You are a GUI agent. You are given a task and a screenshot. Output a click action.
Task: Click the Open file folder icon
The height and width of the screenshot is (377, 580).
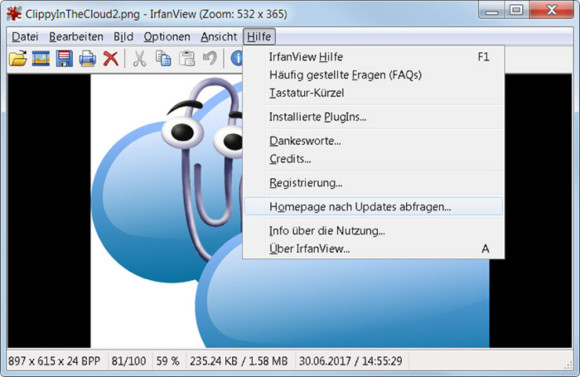point(18,58)
